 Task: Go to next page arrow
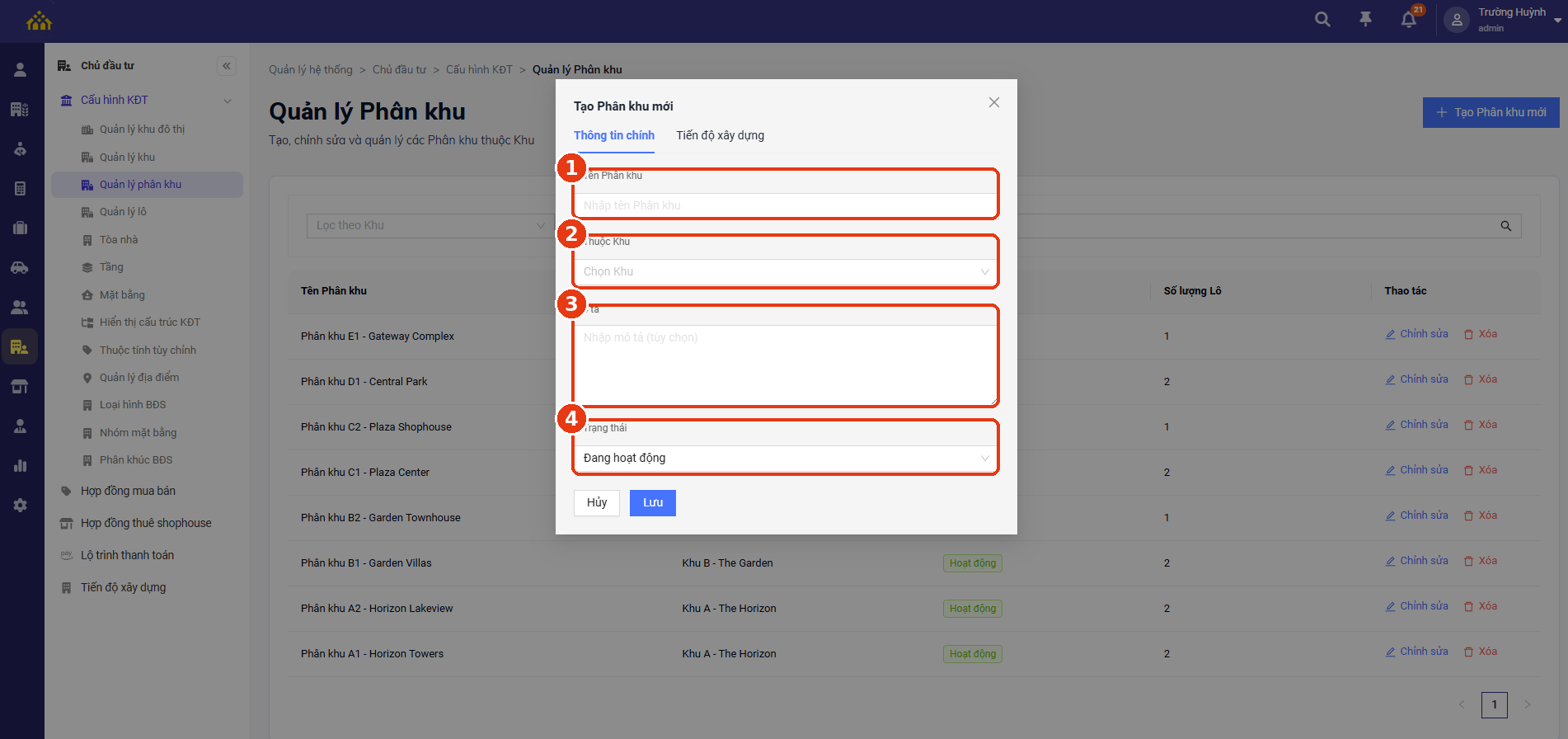tap(1527, 704)
